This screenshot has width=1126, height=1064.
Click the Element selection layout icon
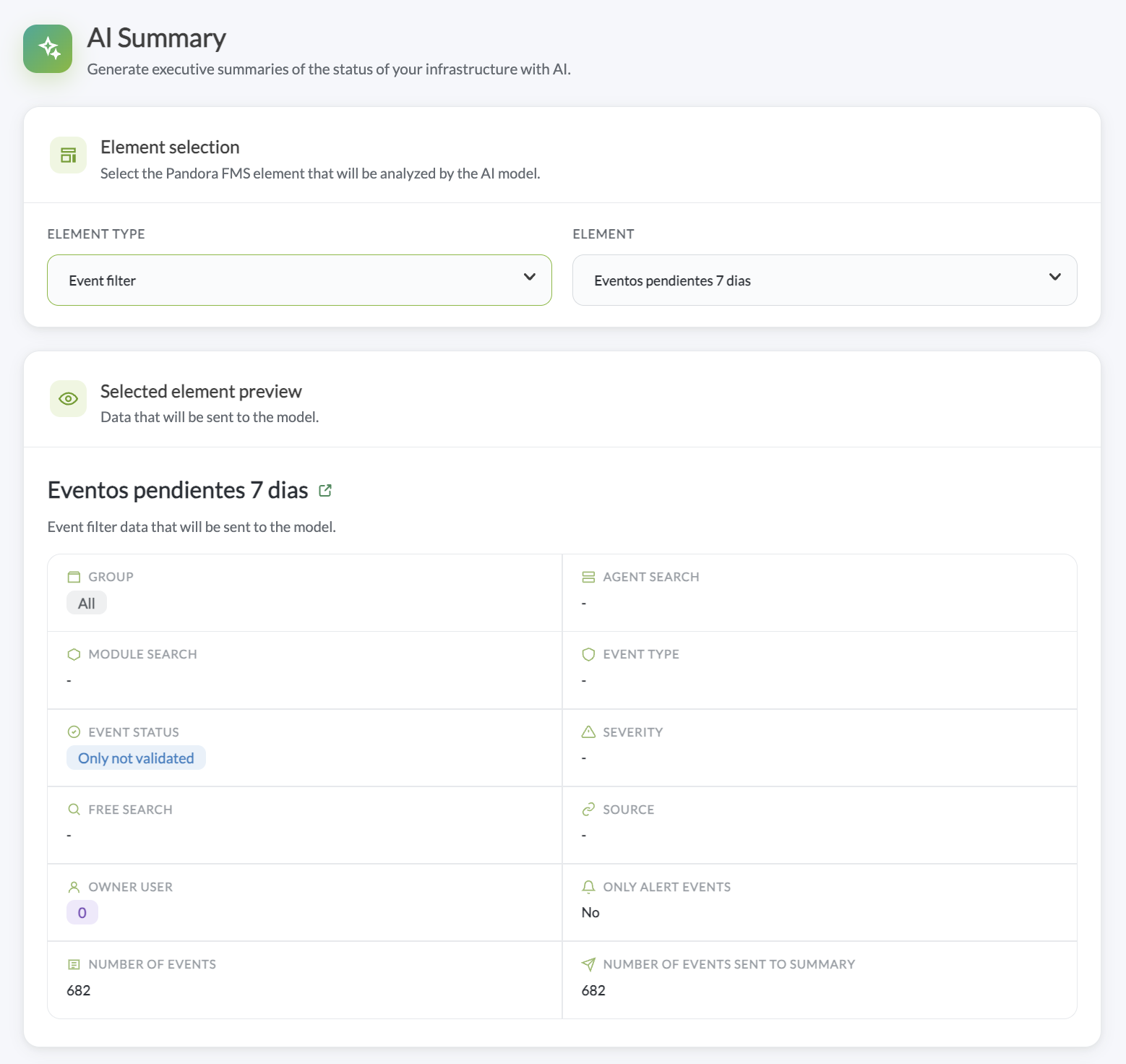pos(69,155)
